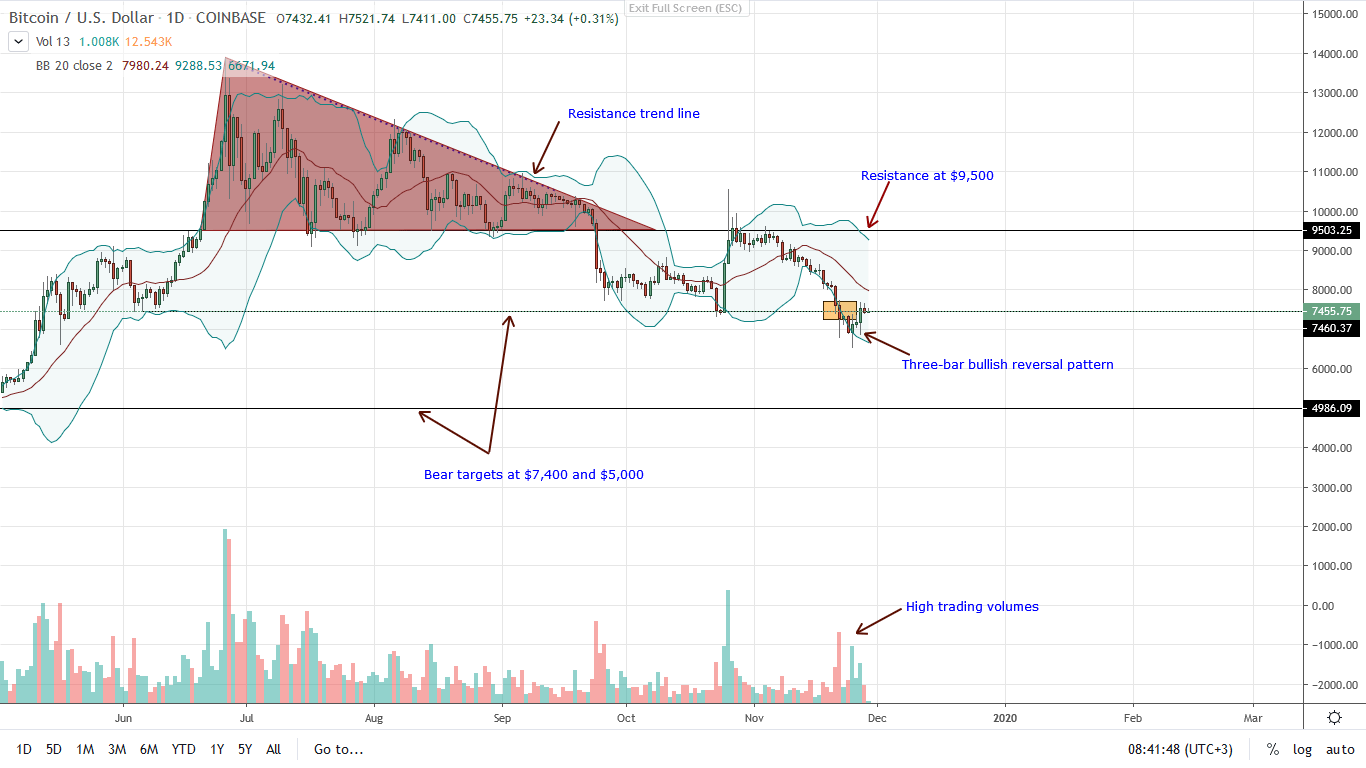Open chart settings gear icon
Screen dimensions: 1366x768
(1334, 718)
